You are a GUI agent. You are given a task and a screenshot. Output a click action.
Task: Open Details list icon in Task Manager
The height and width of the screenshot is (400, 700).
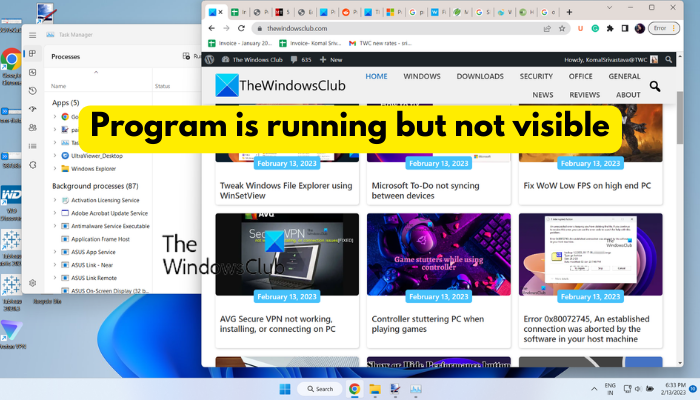[x=33, y=146]
